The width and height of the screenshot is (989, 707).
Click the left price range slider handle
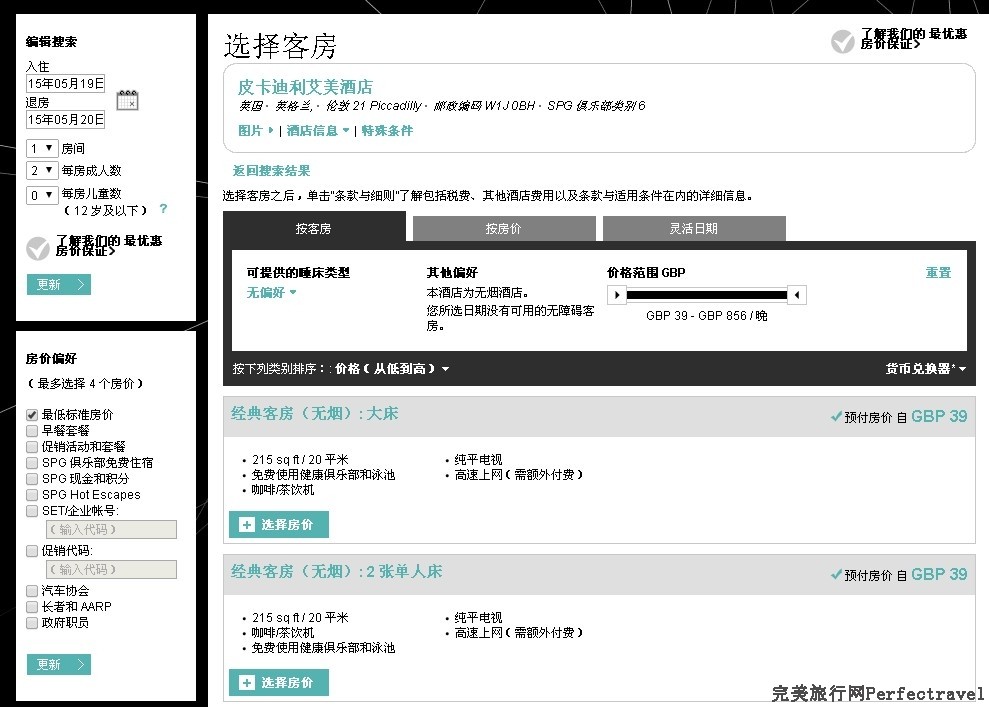click(617, 295)
